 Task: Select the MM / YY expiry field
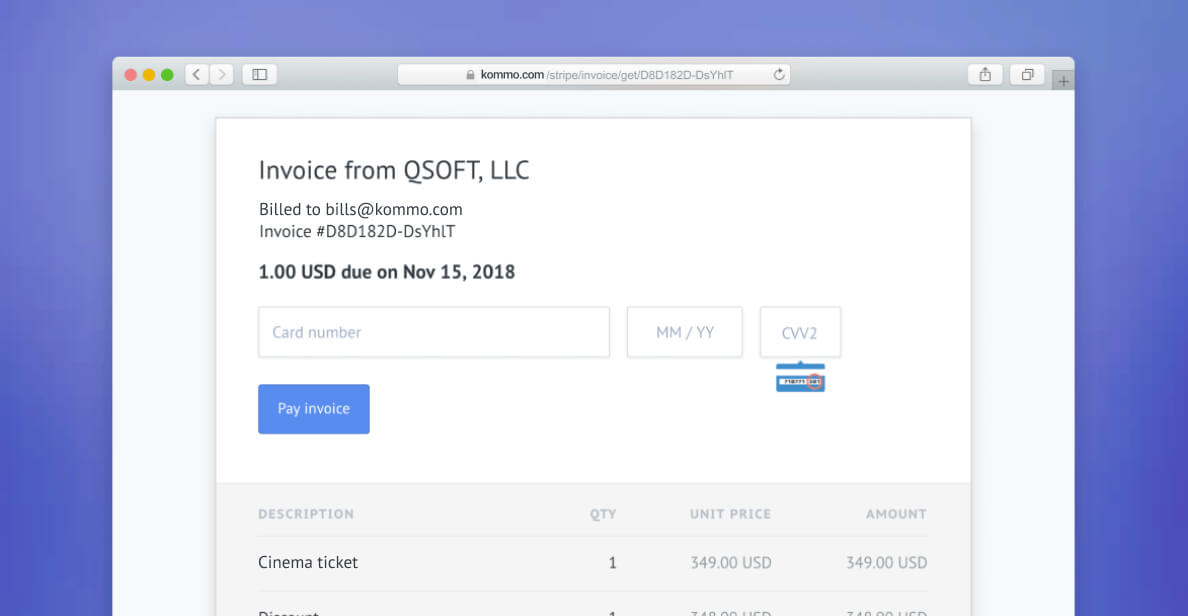pyautogui.click(x=685, y=332)
